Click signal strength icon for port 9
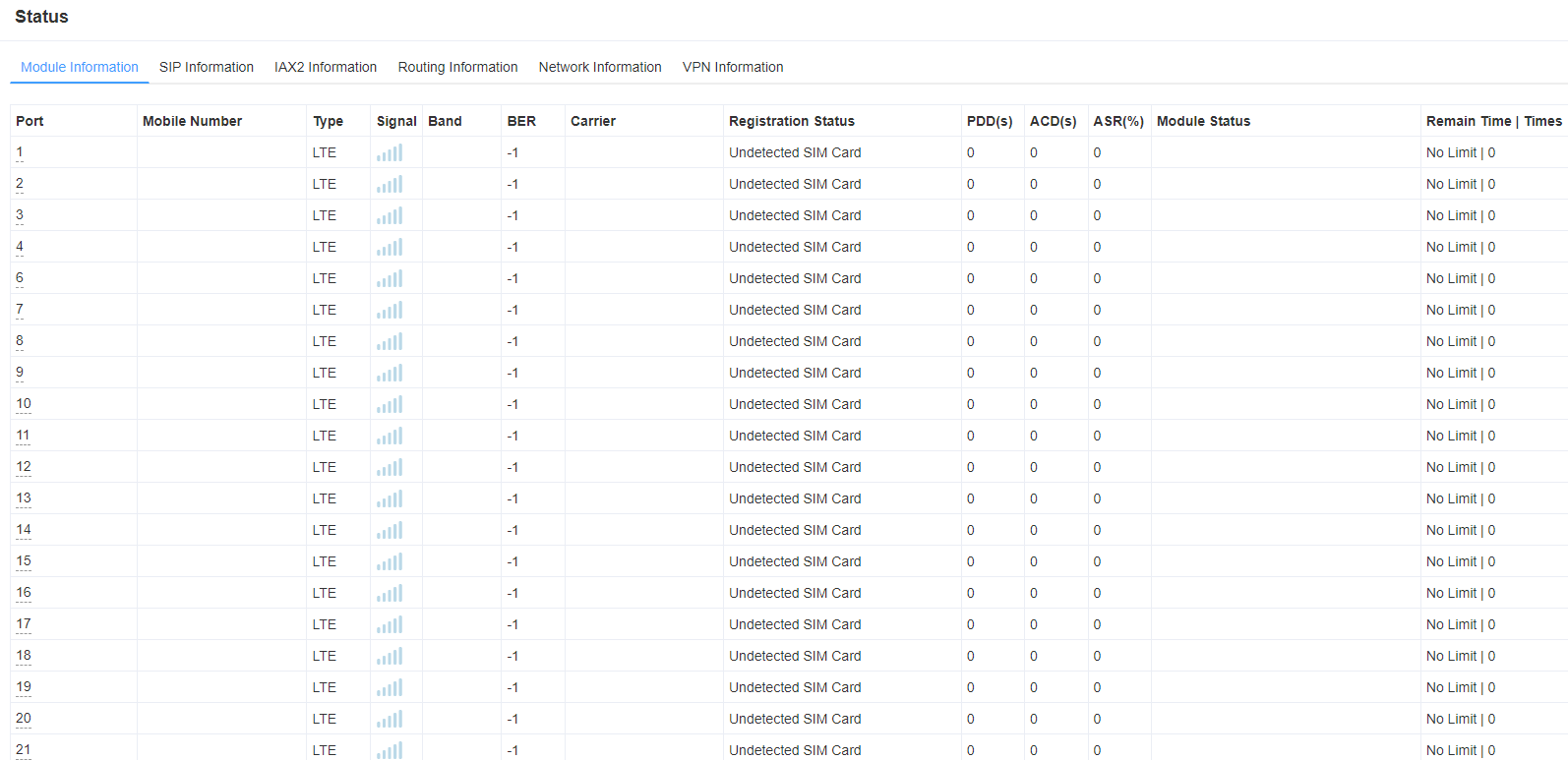 click(x=390, y=373)
